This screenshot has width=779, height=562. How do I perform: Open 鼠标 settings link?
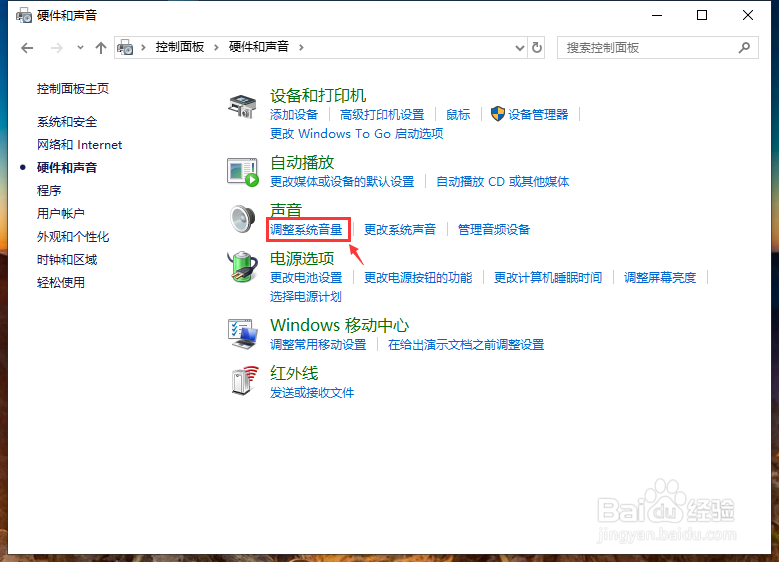pos(458,115)
